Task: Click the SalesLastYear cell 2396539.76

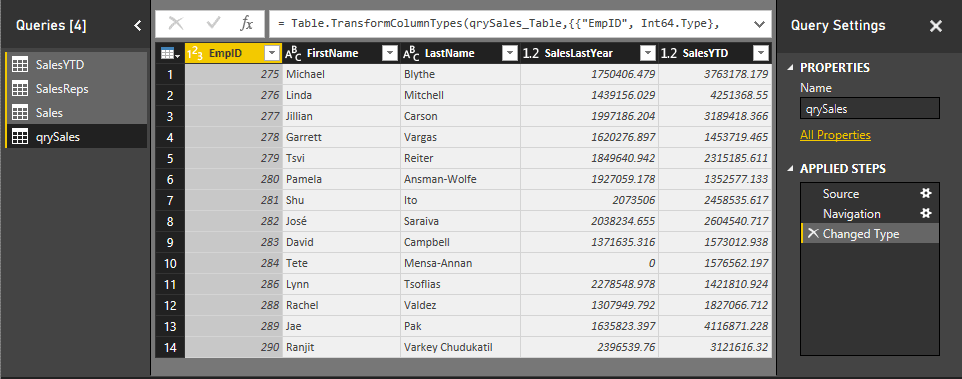Action: point(590,348)
